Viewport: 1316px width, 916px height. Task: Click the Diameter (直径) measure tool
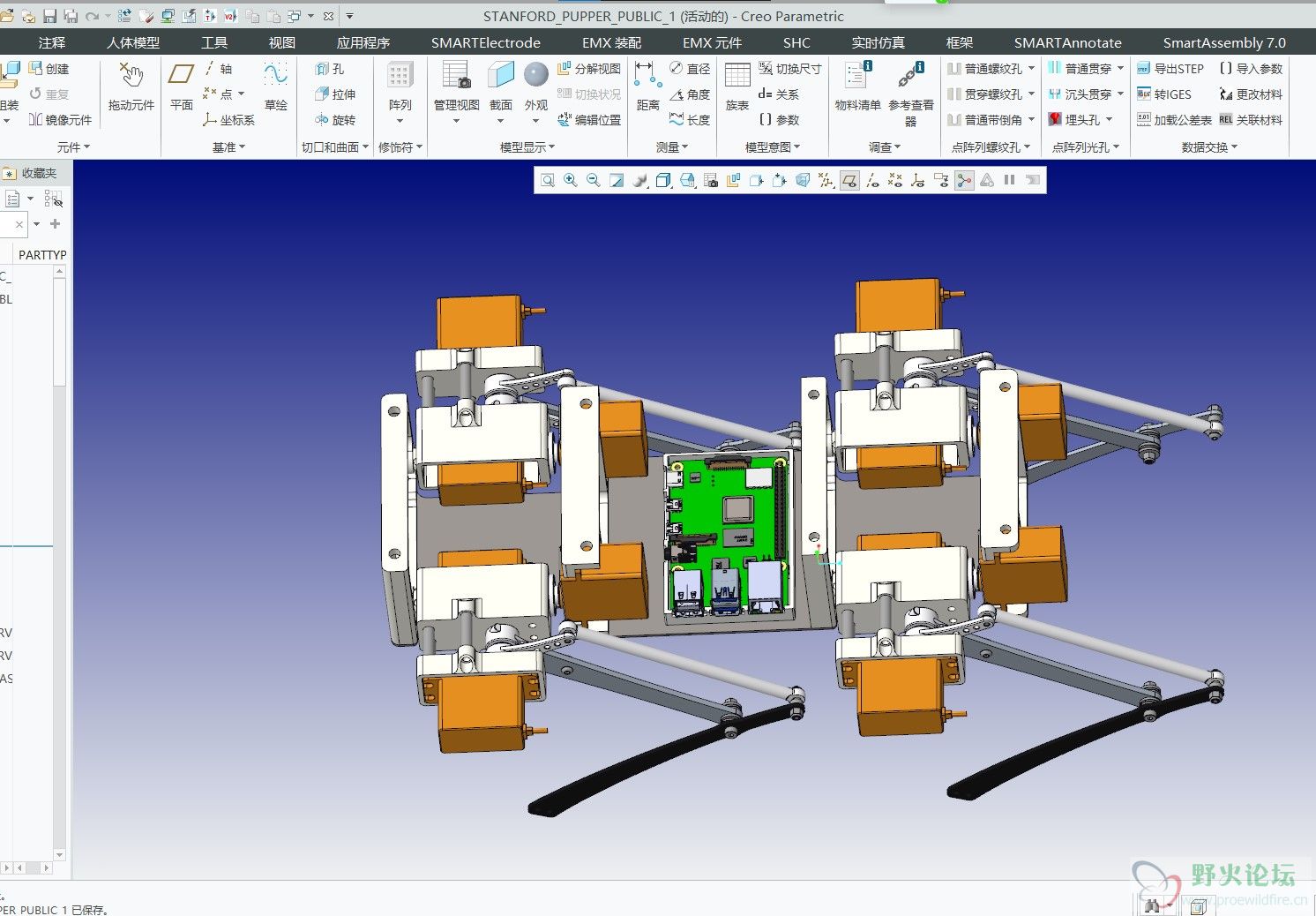click(690, 69)
